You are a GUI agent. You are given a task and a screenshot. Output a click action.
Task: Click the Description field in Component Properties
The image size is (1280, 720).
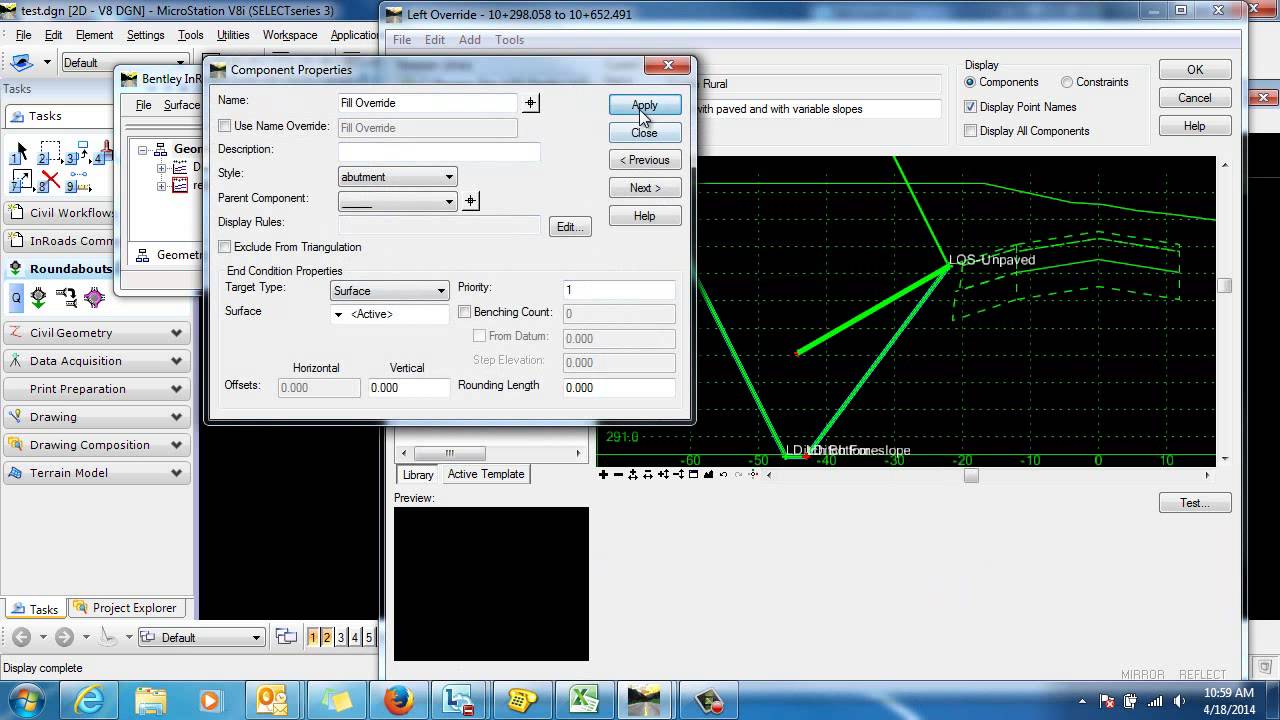439,151
